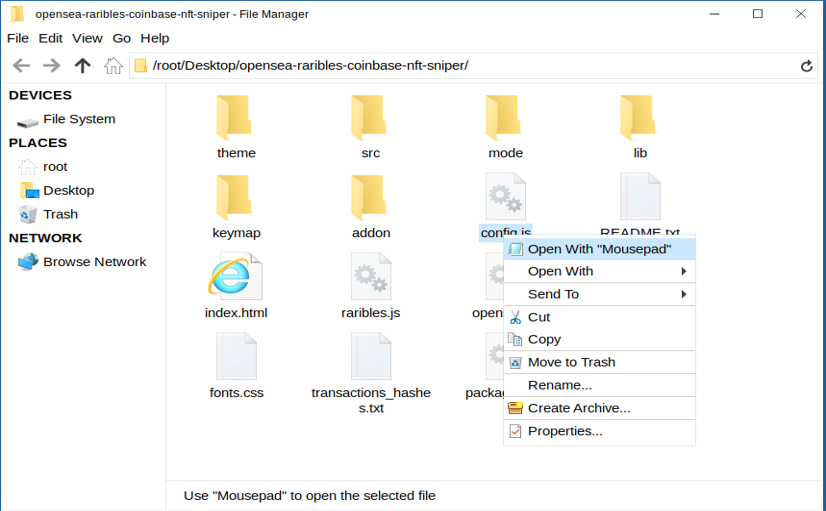
Task: Close the File Manager window
Action: [x=801, y=14]
